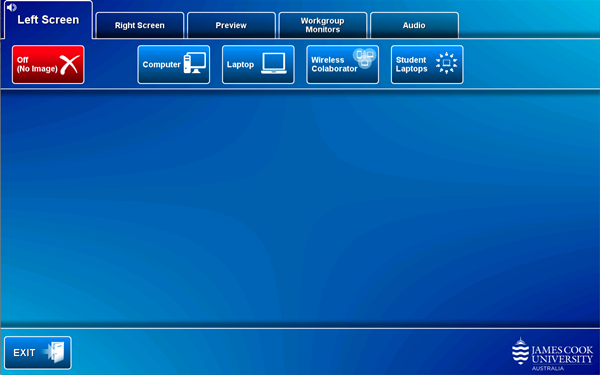Switch to the Right Screen tab
Viewport: 600px width, 375px height.
[140, 25]
